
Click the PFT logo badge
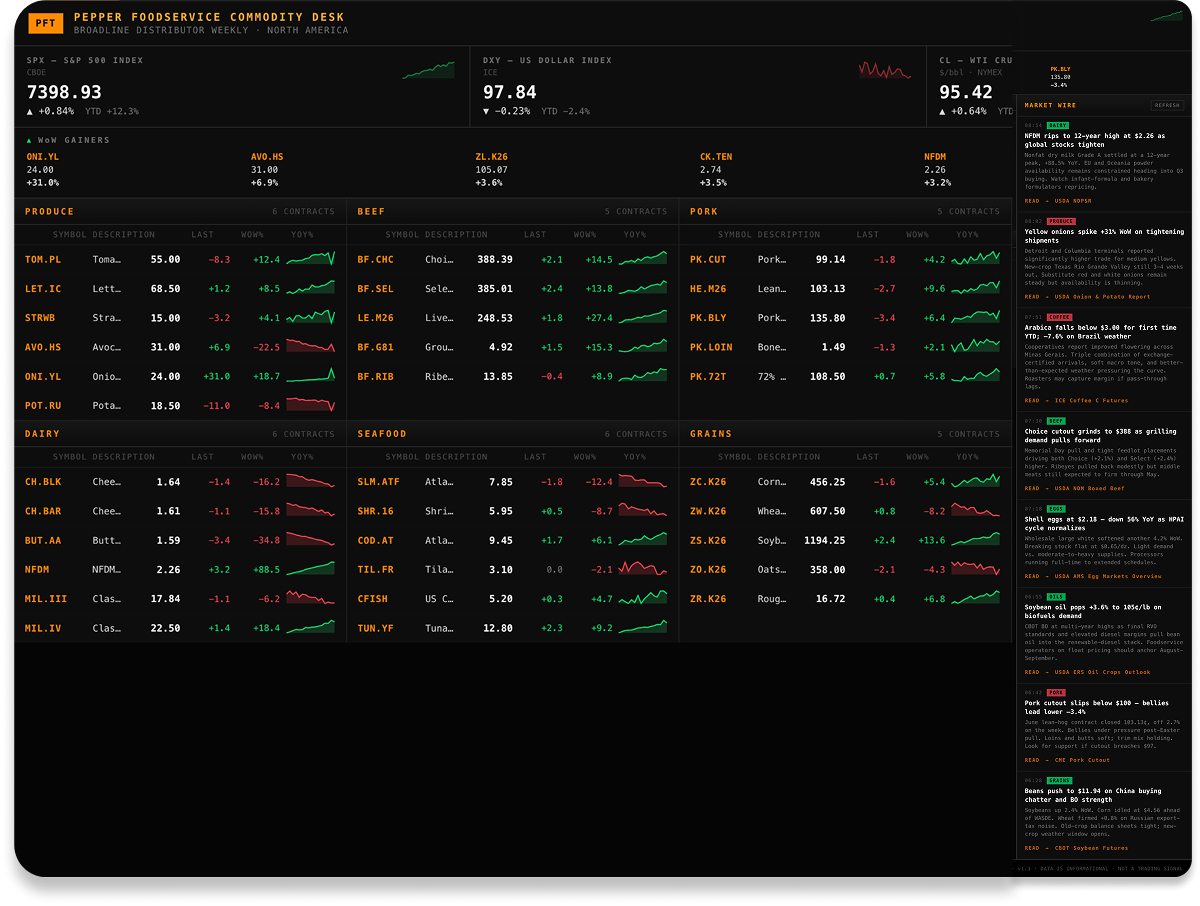click(45, 23)
